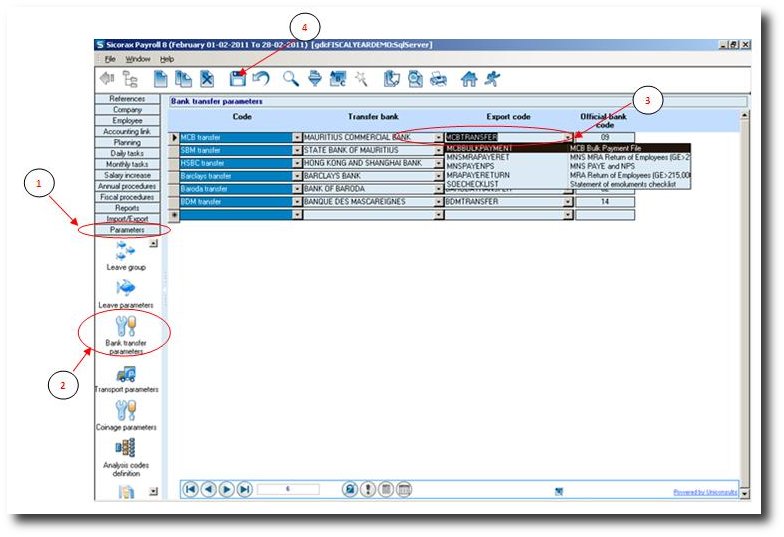Screen dimensions: 784x537
Task: Click the Print icon in the toolbar
Action: pyautogui.click(x=437, y=78)
